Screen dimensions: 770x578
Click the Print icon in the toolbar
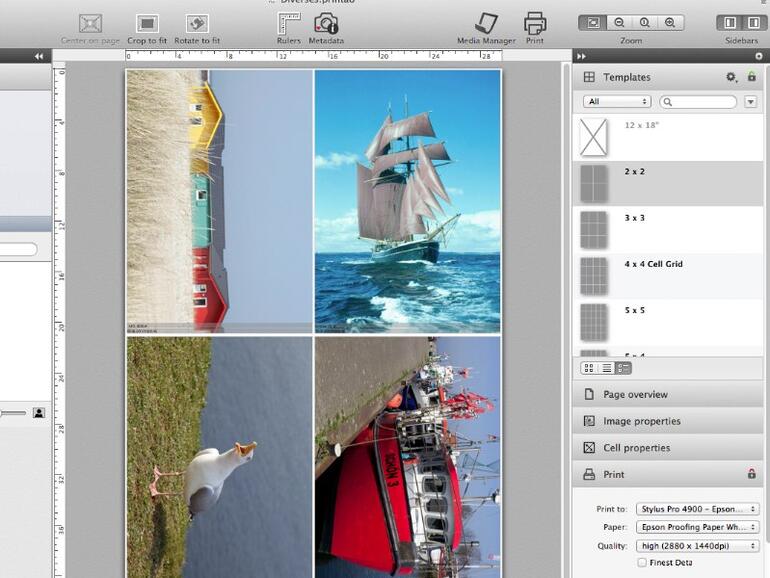pos(535,23)
